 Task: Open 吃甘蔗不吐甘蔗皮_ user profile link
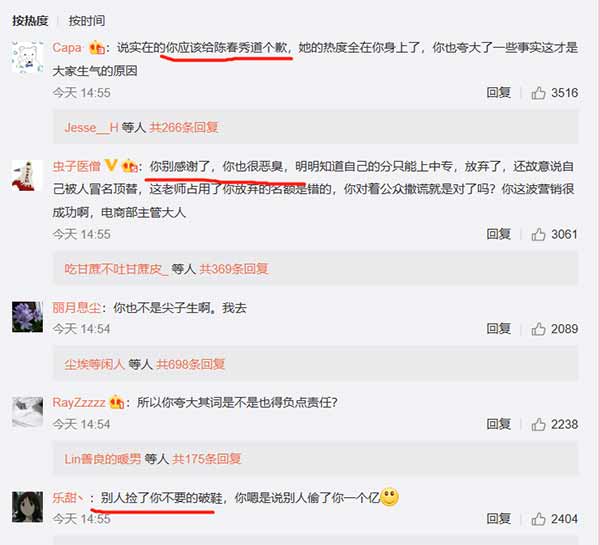click(116, 269)
